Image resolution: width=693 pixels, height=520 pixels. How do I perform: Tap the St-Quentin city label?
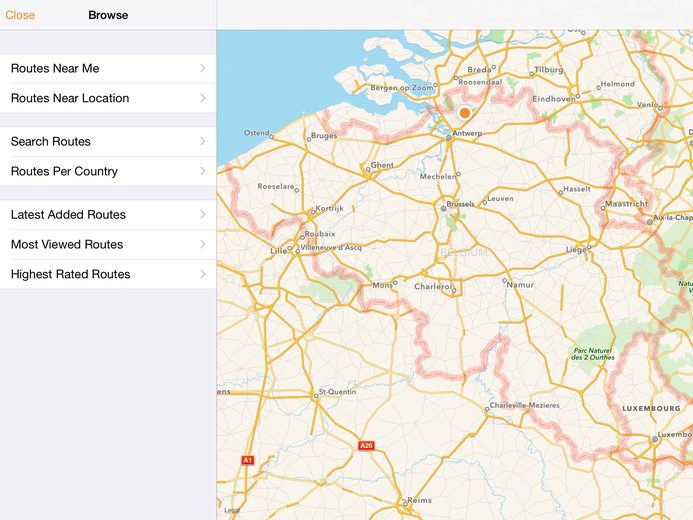[x=337, y=391]
